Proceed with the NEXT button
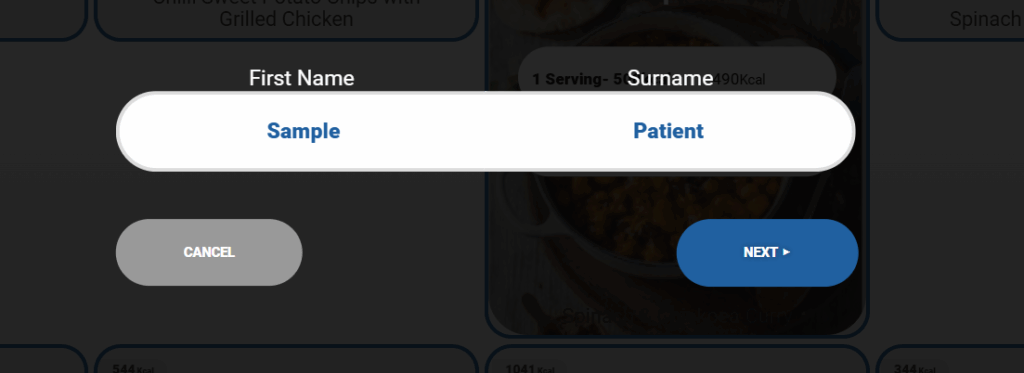The image size is (1024, 373). coord(767,252)
